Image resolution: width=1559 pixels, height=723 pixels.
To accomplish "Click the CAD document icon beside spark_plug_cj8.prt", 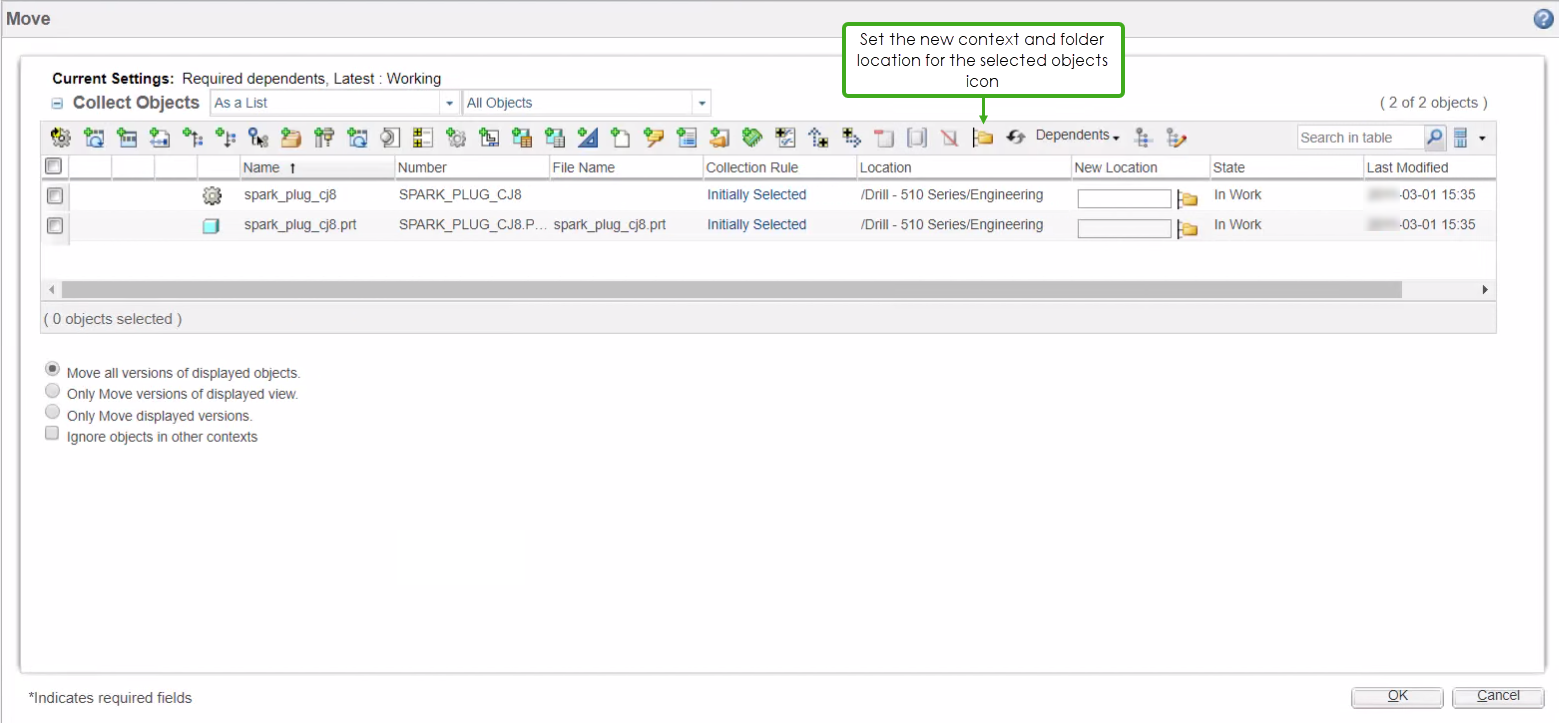I will pyautogui.click(x=212, y=225).
